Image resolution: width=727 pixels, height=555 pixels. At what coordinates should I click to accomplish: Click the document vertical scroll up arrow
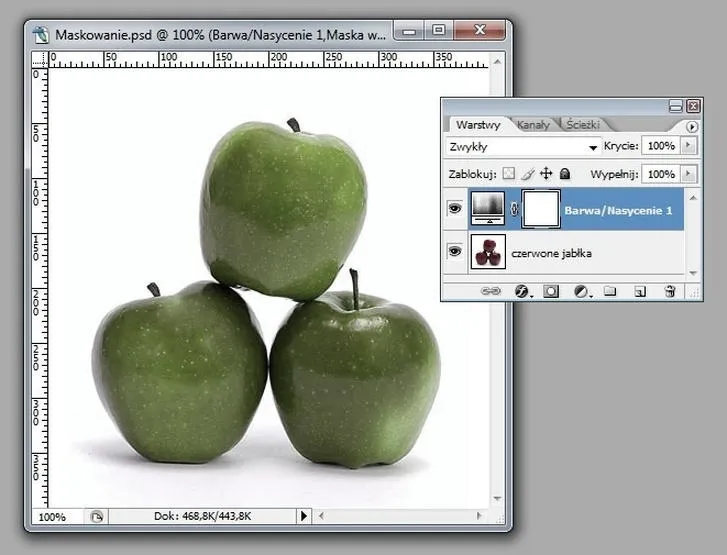coord(497,62)
